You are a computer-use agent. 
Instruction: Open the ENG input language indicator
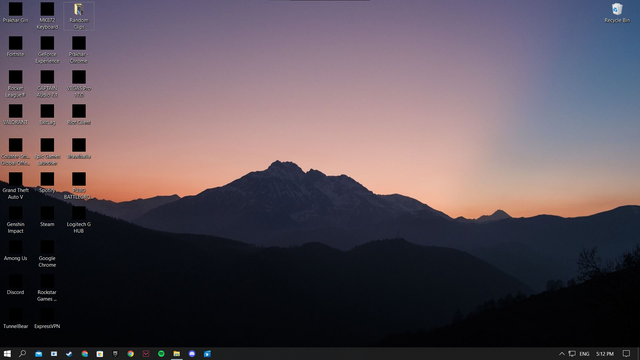pyautogui.click(x=584, y=354)
